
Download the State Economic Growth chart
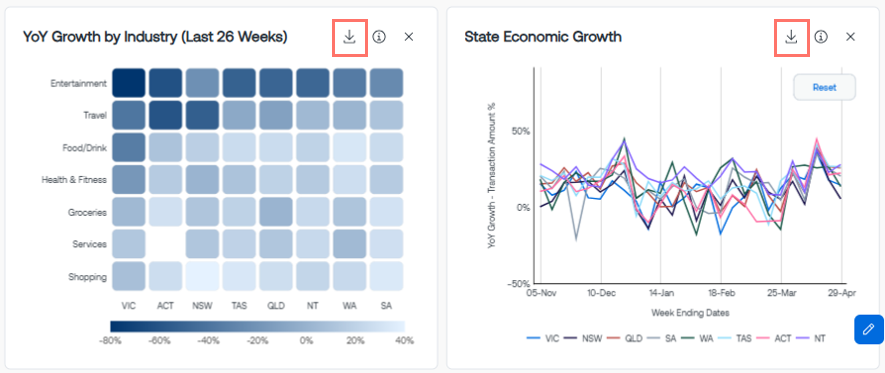pos(791,37)
